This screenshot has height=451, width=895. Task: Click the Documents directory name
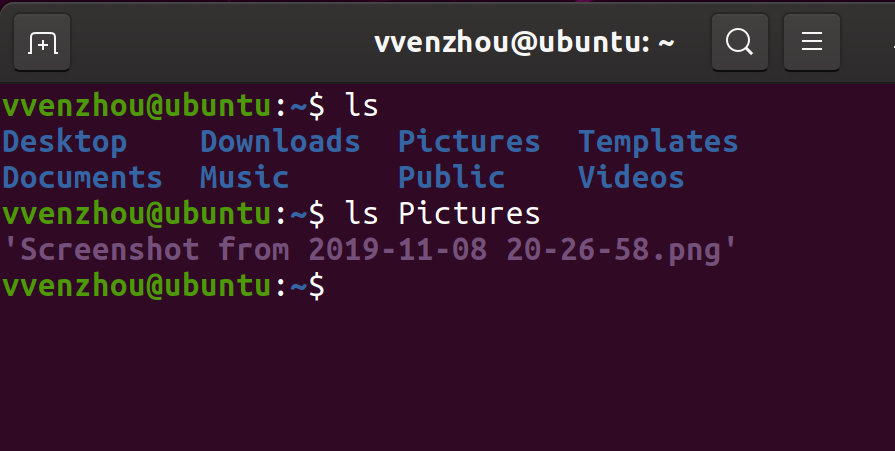coord(82,178)
